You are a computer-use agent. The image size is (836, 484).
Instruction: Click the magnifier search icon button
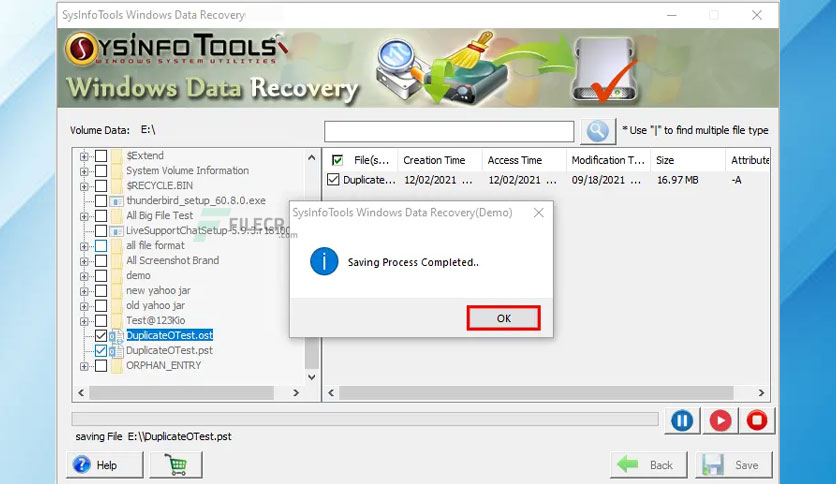coord(598,131)
